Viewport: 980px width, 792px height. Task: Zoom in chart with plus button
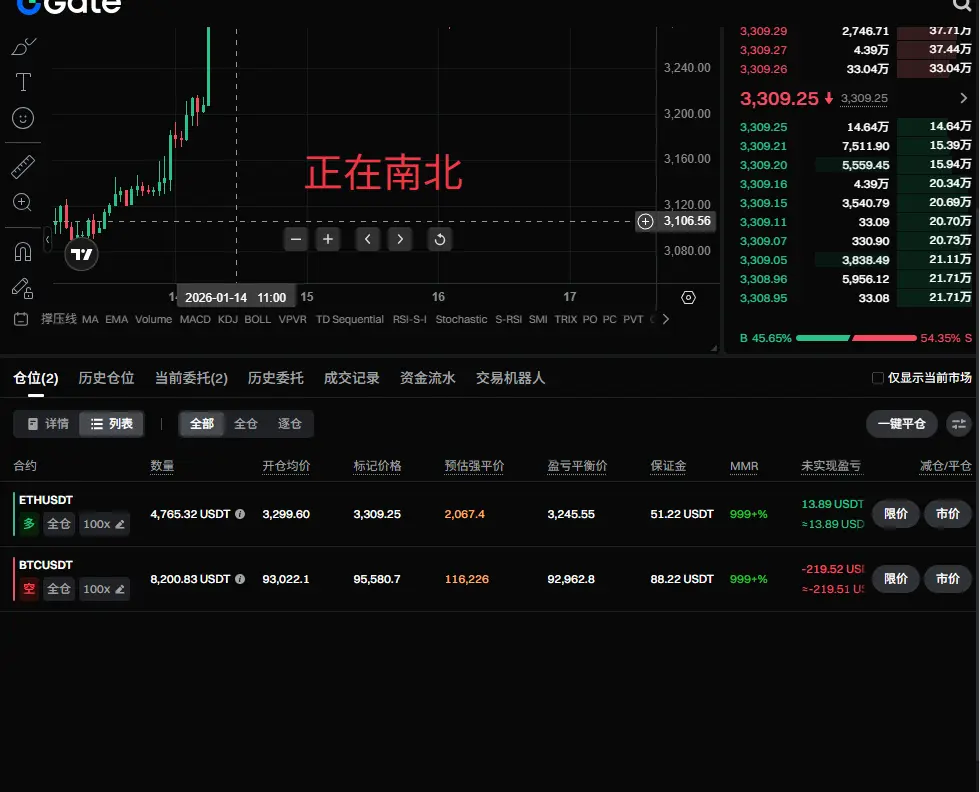point(328,239)
